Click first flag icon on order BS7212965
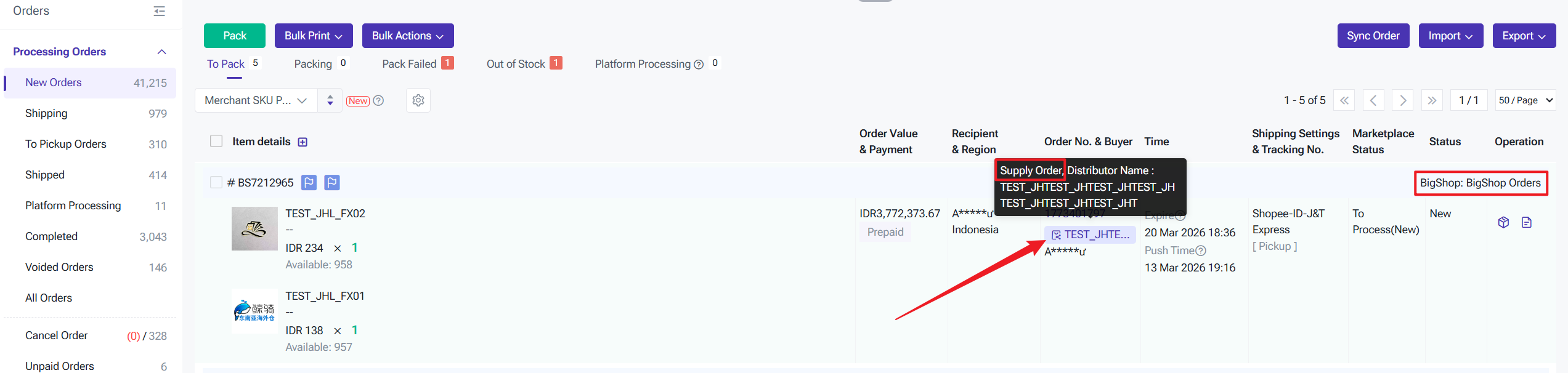The image size is (1568, 373). [x=309, y=183]
